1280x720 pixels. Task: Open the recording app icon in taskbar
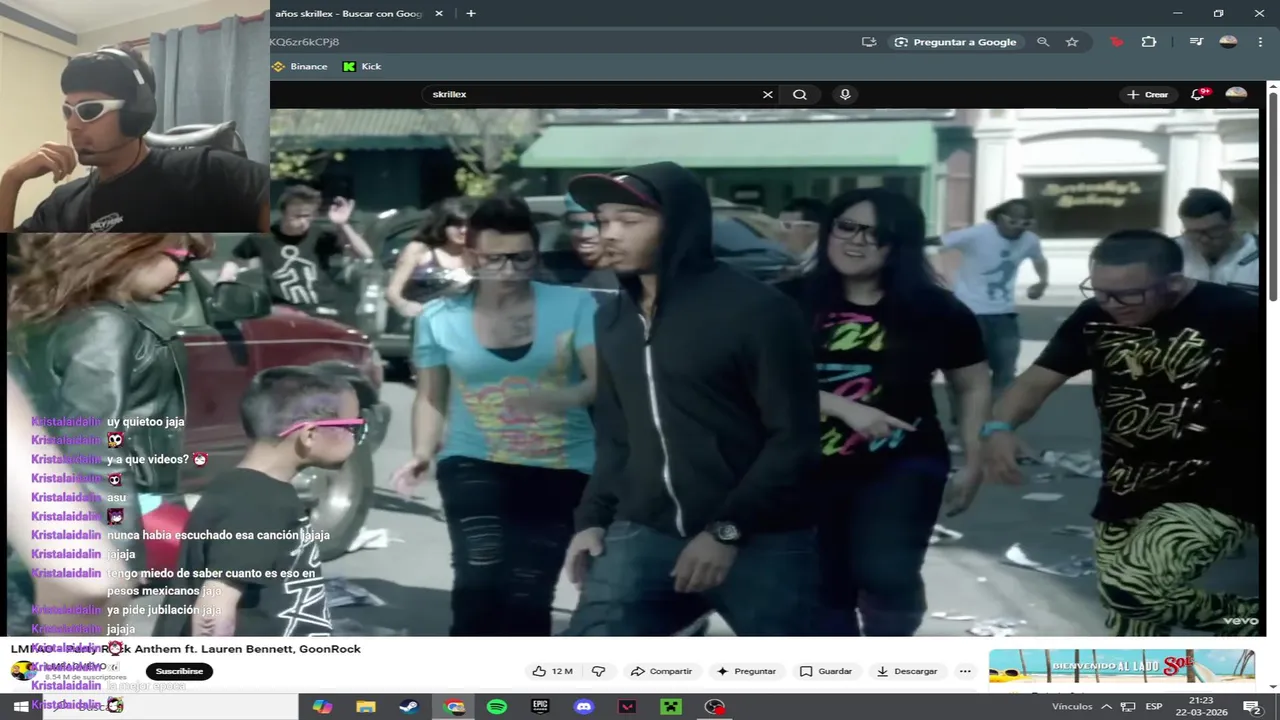[x=714, y=706]
